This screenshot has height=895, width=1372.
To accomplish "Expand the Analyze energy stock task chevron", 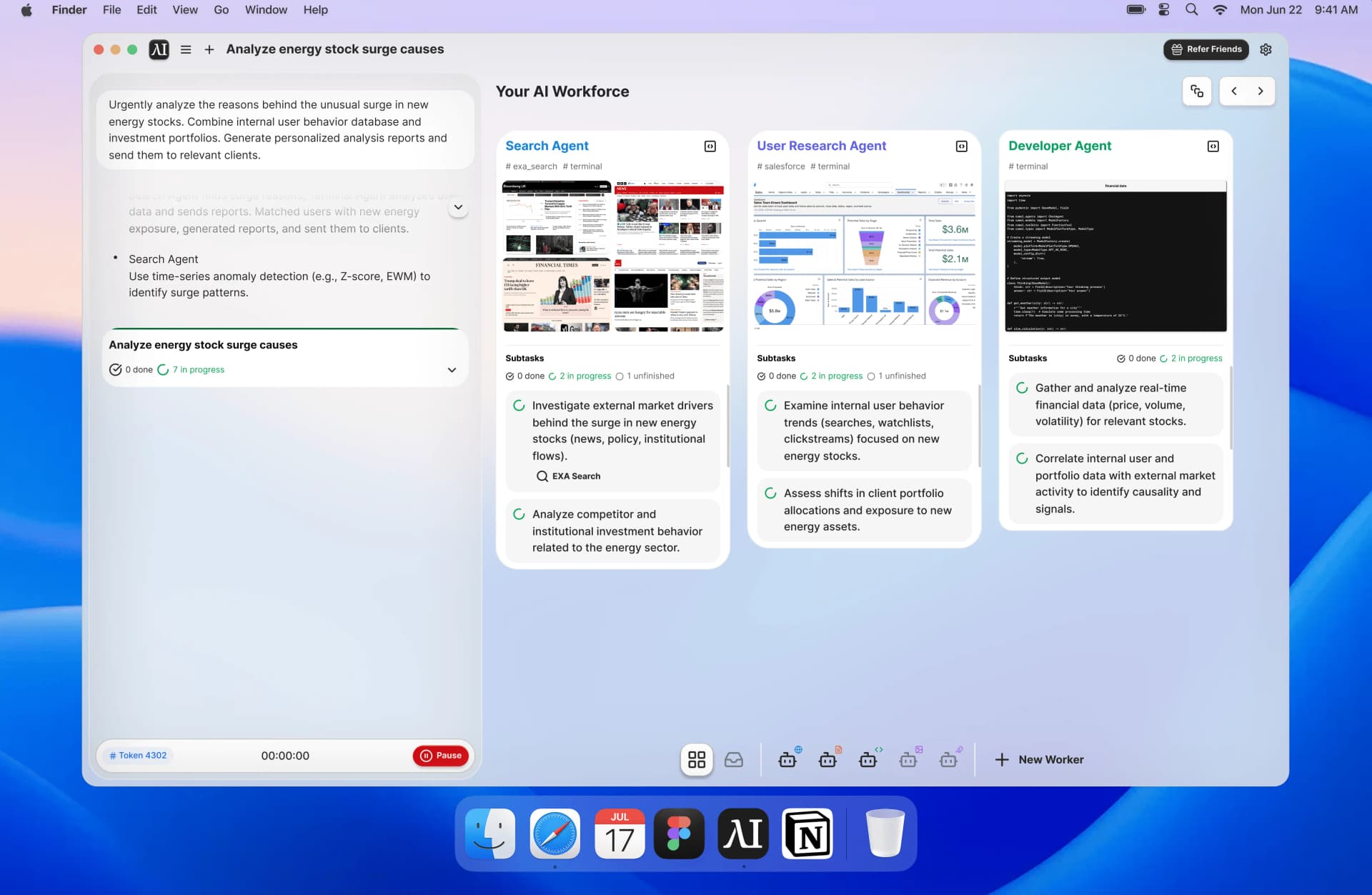I will tap(452, 370).
